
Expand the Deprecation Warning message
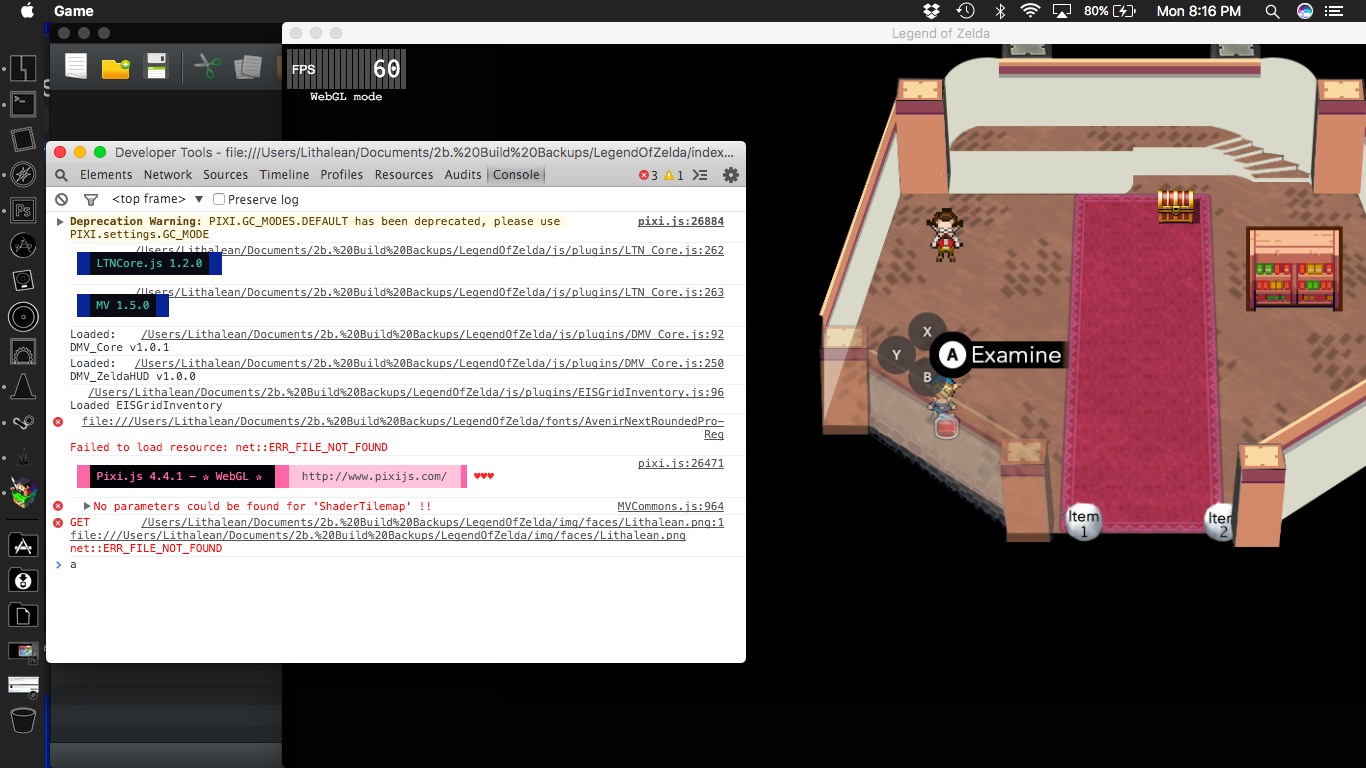coord(61,221)
